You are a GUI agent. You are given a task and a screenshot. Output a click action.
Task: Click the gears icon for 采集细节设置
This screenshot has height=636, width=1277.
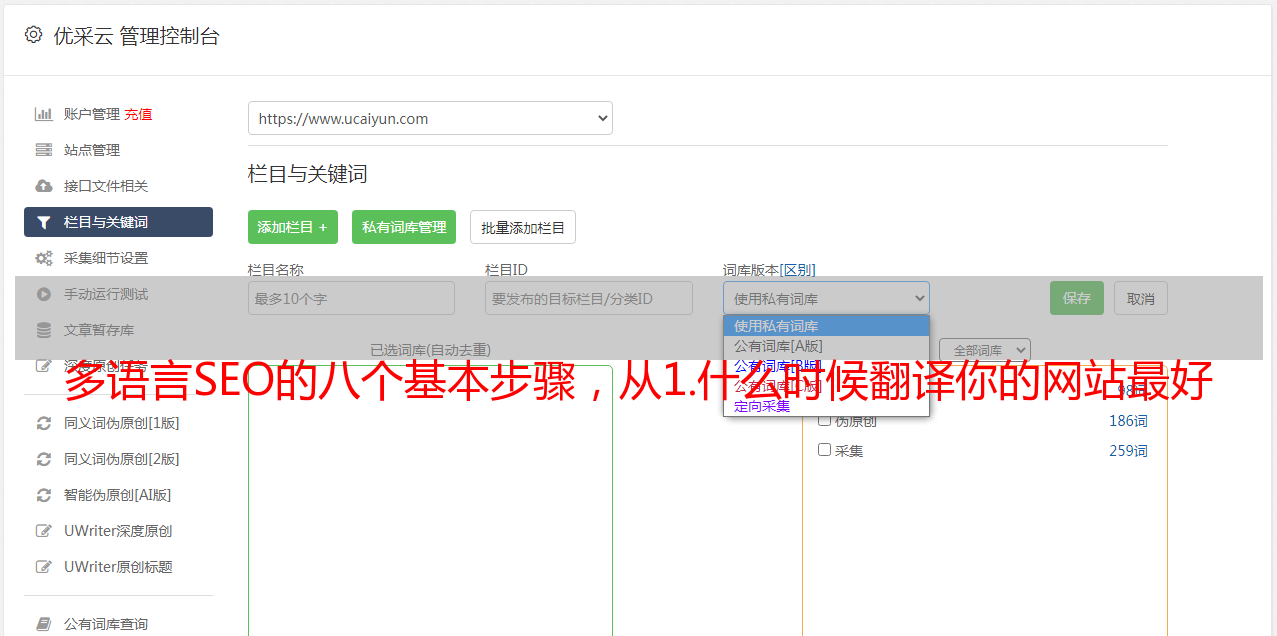(44, 258)
